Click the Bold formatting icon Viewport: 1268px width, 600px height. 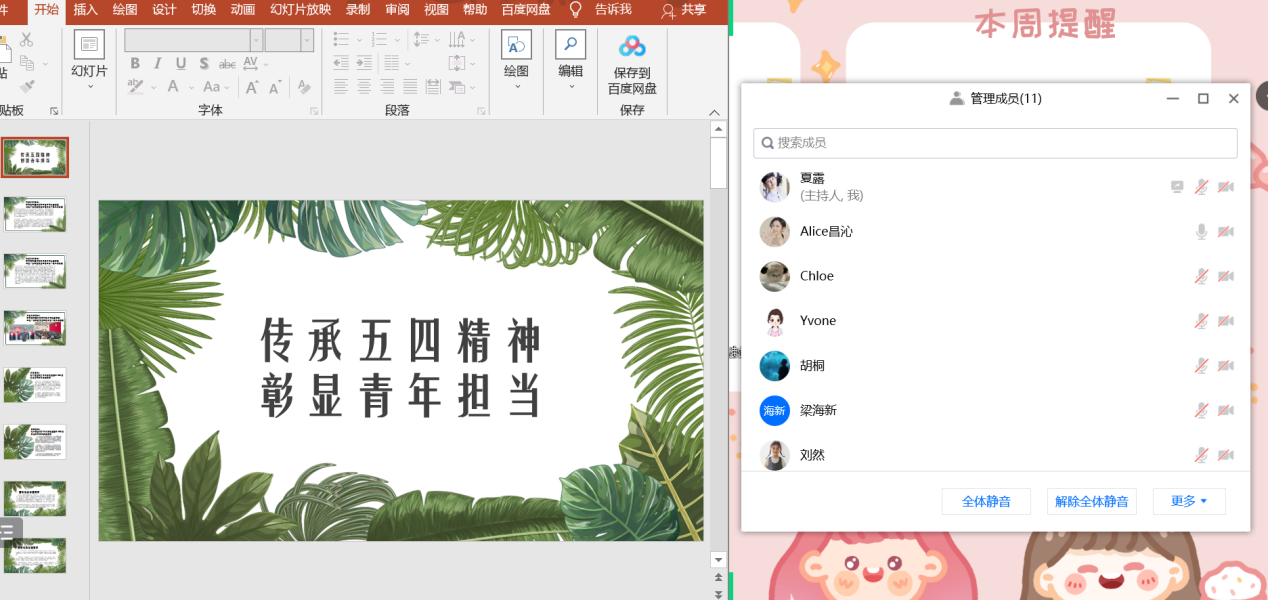coord(135,64)
